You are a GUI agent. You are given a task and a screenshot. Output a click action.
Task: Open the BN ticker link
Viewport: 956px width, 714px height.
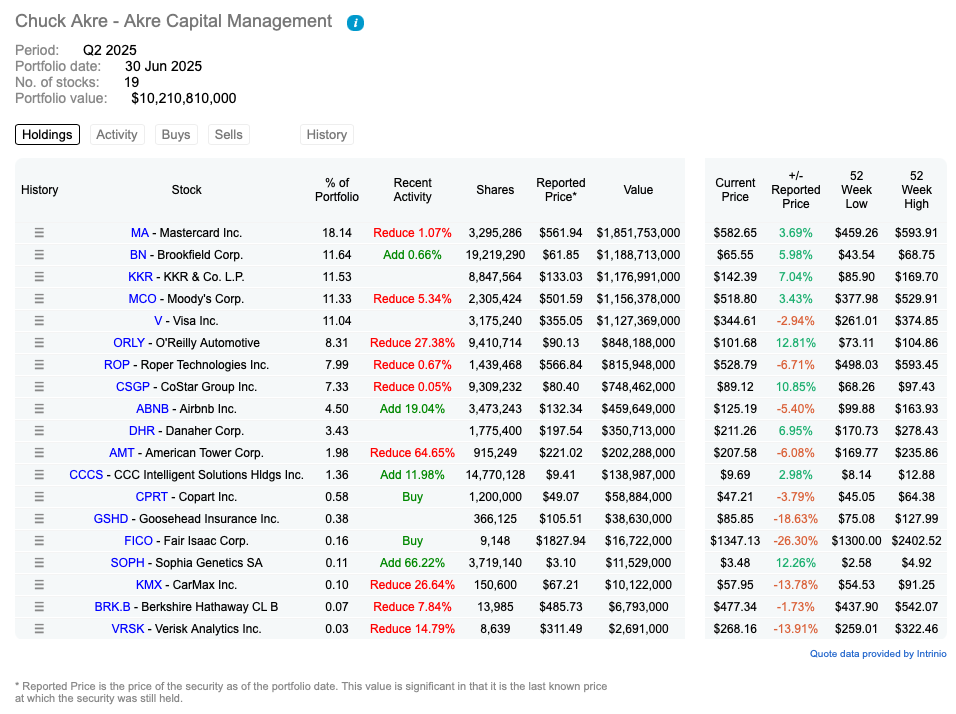pyautogui.click(x=138, y=255)
